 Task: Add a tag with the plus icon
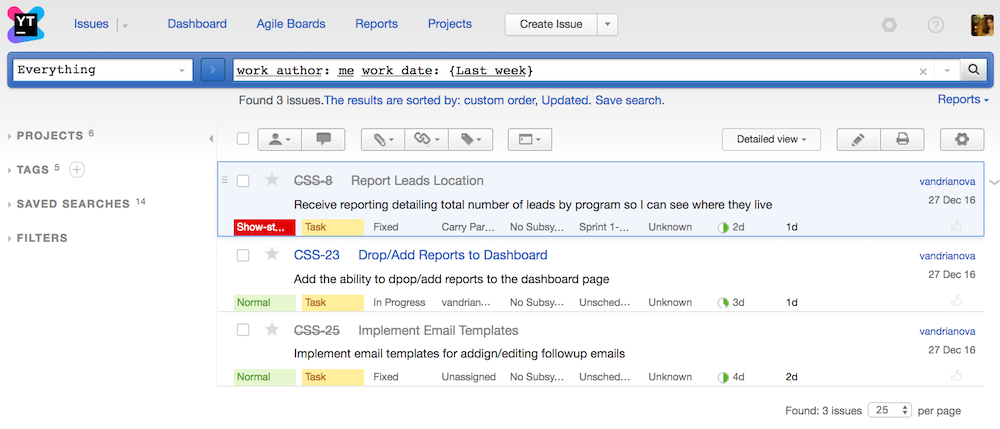77,170
